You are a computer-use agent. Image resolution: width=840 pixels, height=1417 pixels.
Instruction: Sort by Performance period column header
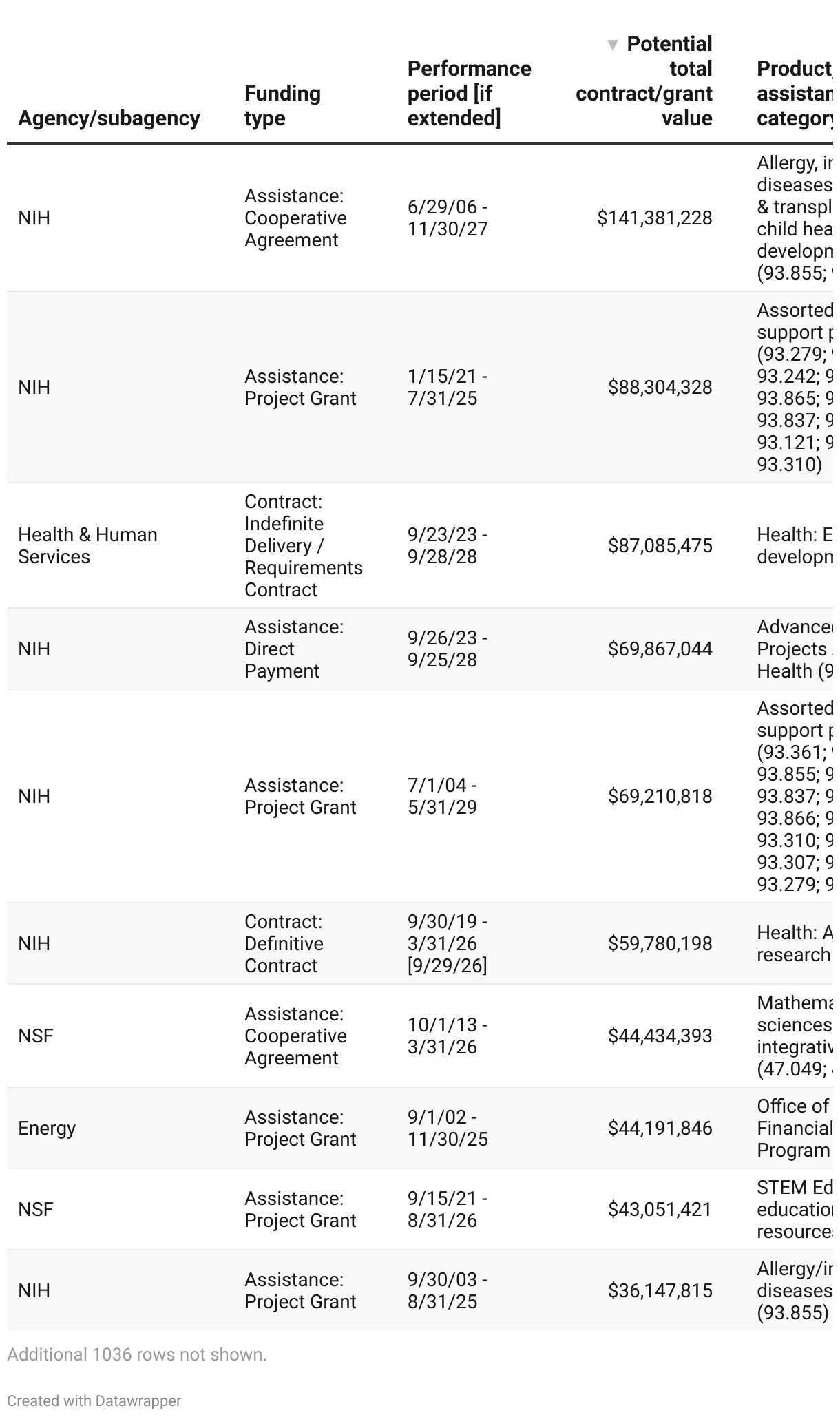(x=469, y=94)
